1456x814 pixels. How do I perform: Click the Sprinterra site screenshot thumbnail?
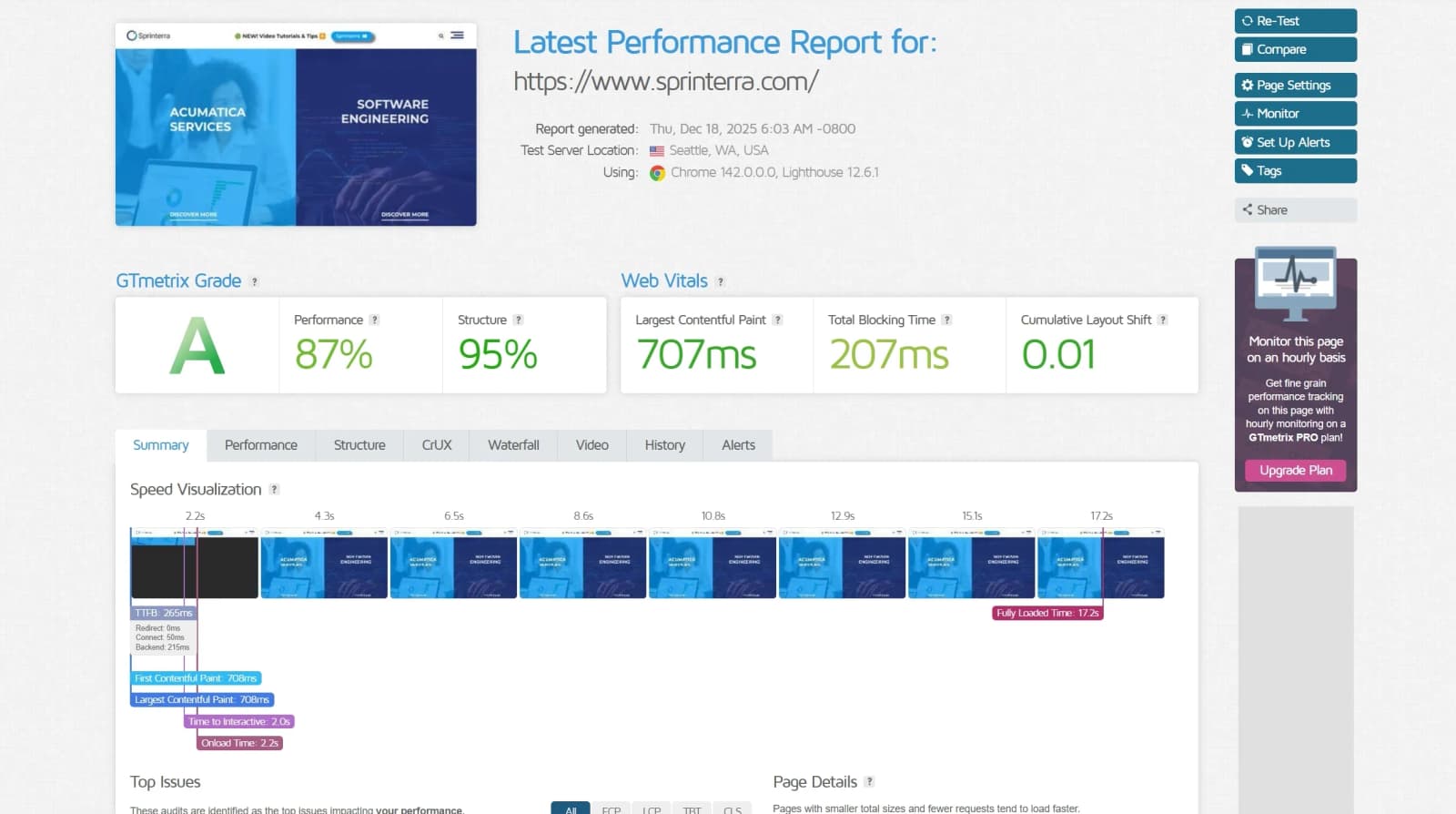pos(296,125)
